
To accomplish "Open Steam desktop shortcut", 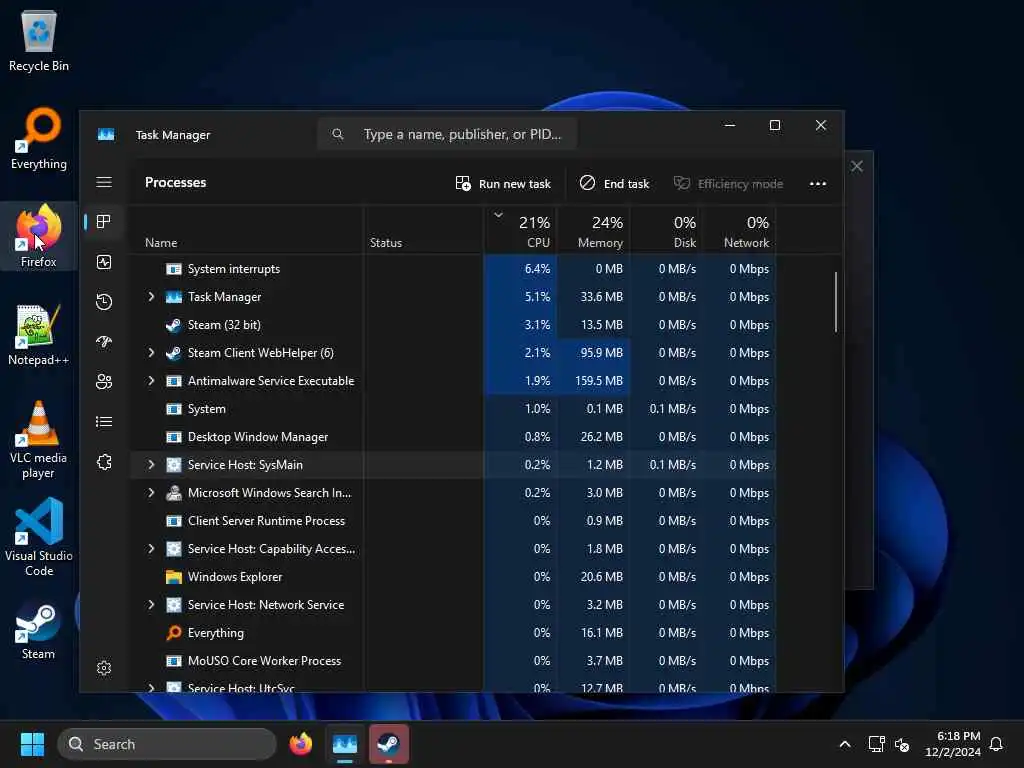I will click(39, 631).
